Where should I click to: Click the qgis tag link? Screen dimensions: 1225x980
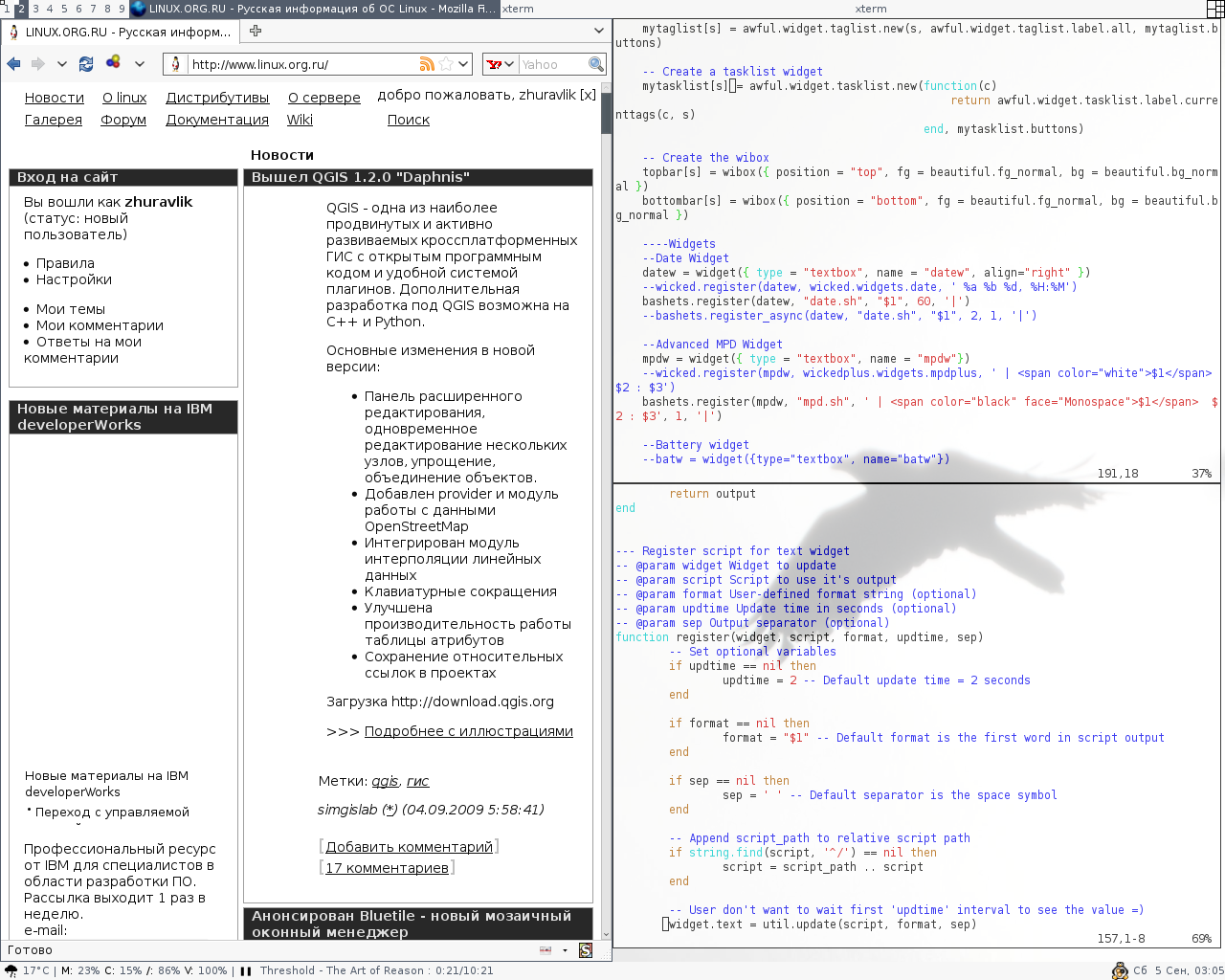click(385, 781)
